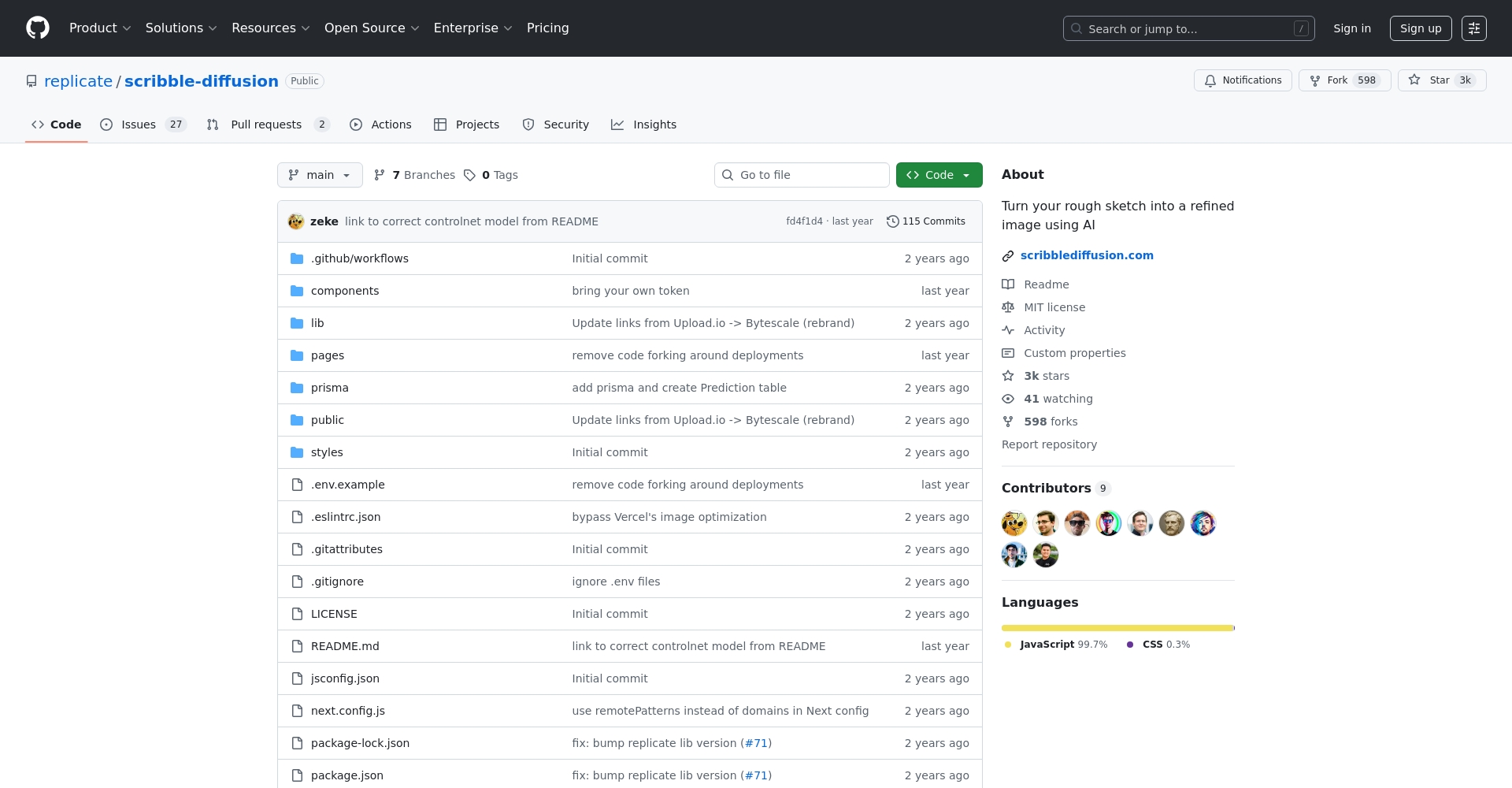Open first contributor avatar
This screenshot has height=788, width=1512.
coord(1014,523)
